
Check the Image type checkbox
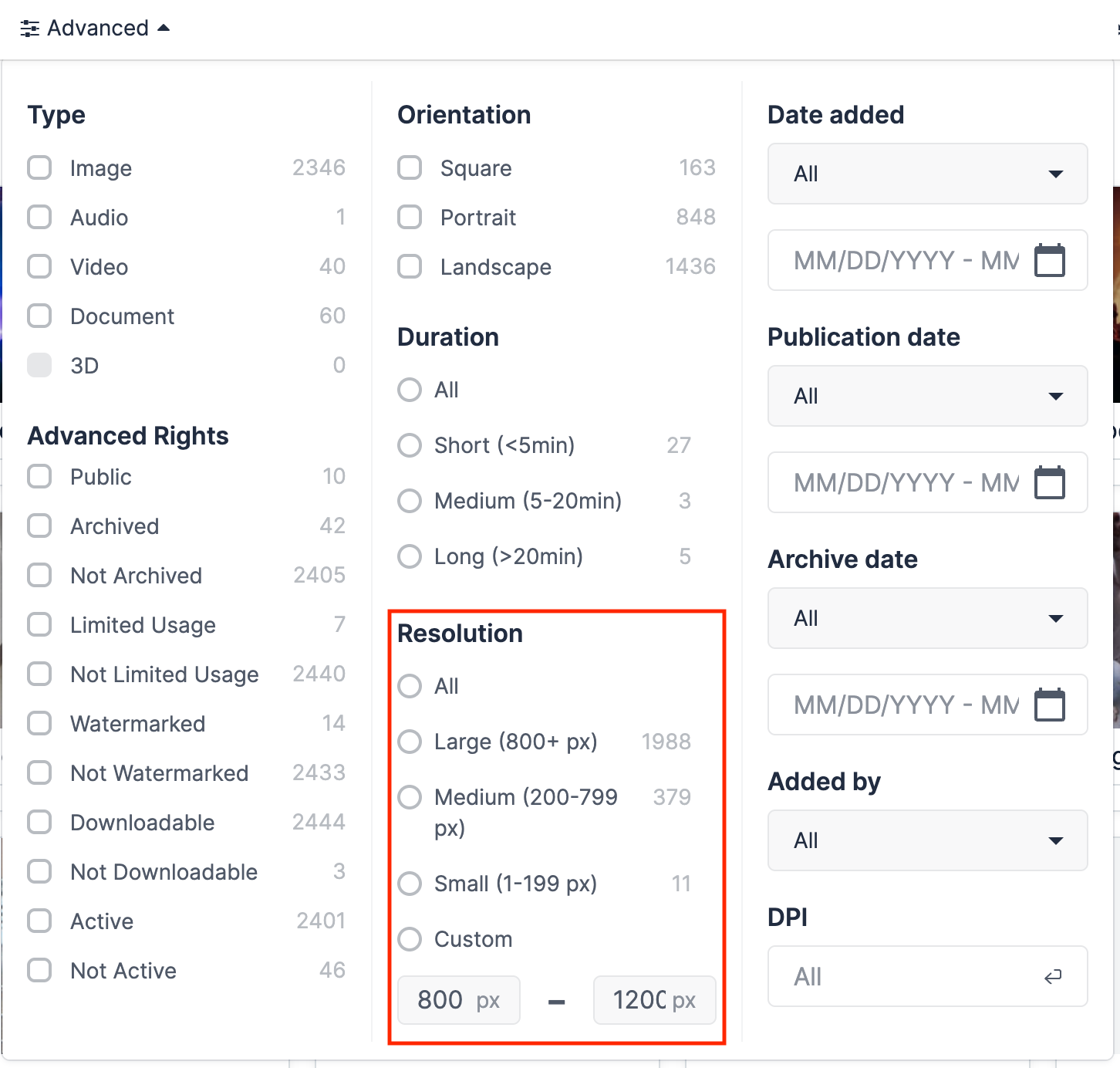point(39,167)
